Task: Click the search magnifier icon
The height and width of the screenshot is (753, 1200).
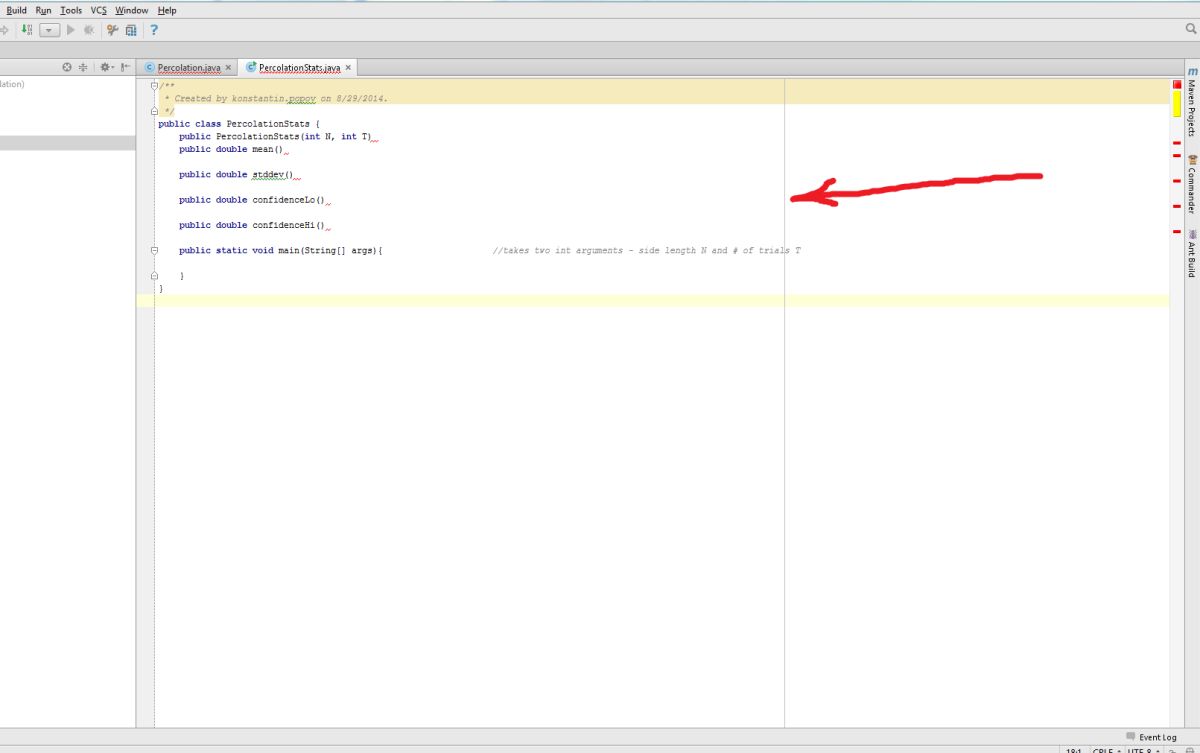Action: [x=1191, y=30]
